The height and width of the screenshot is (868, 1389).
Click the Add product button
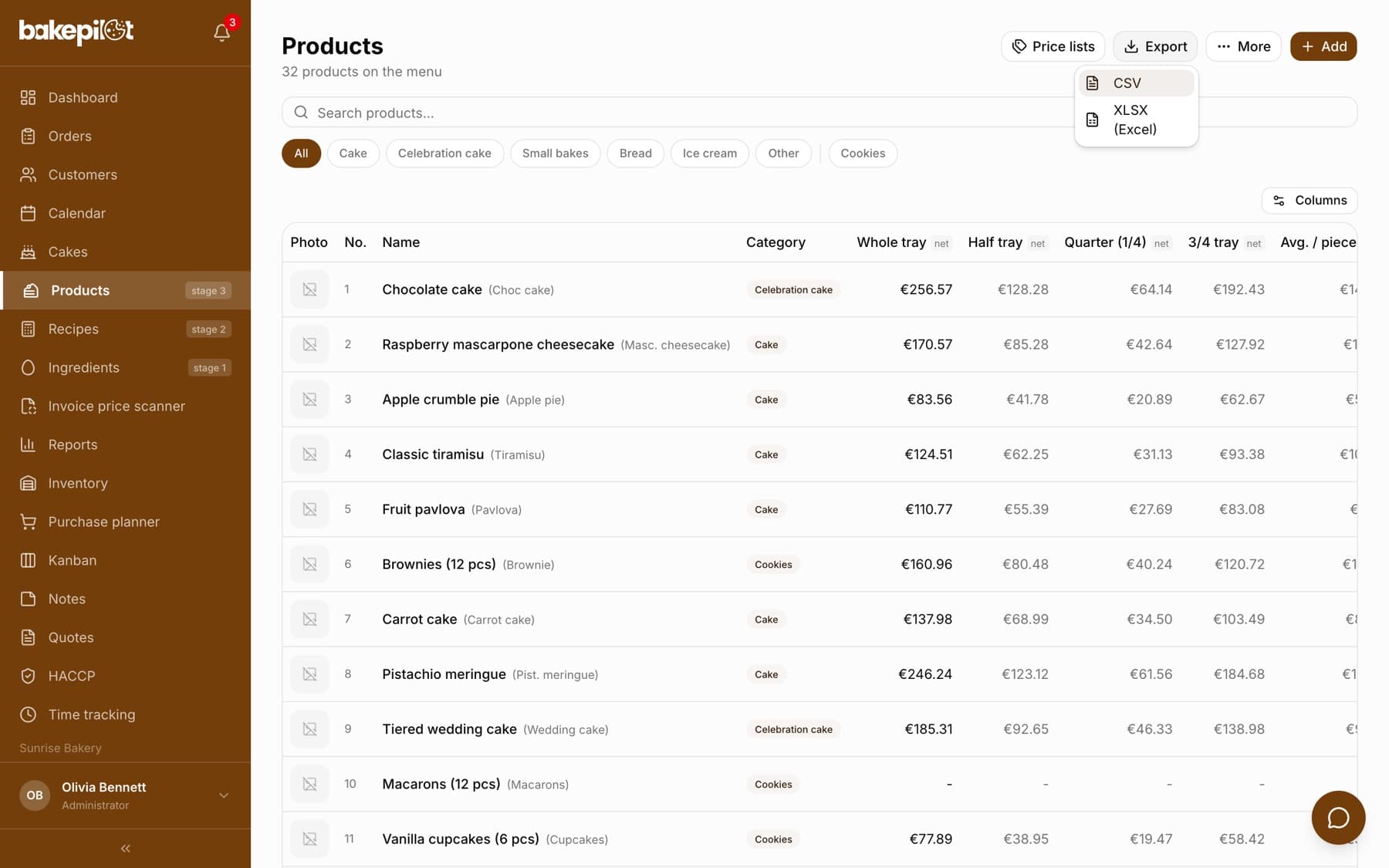[1323, 46]
